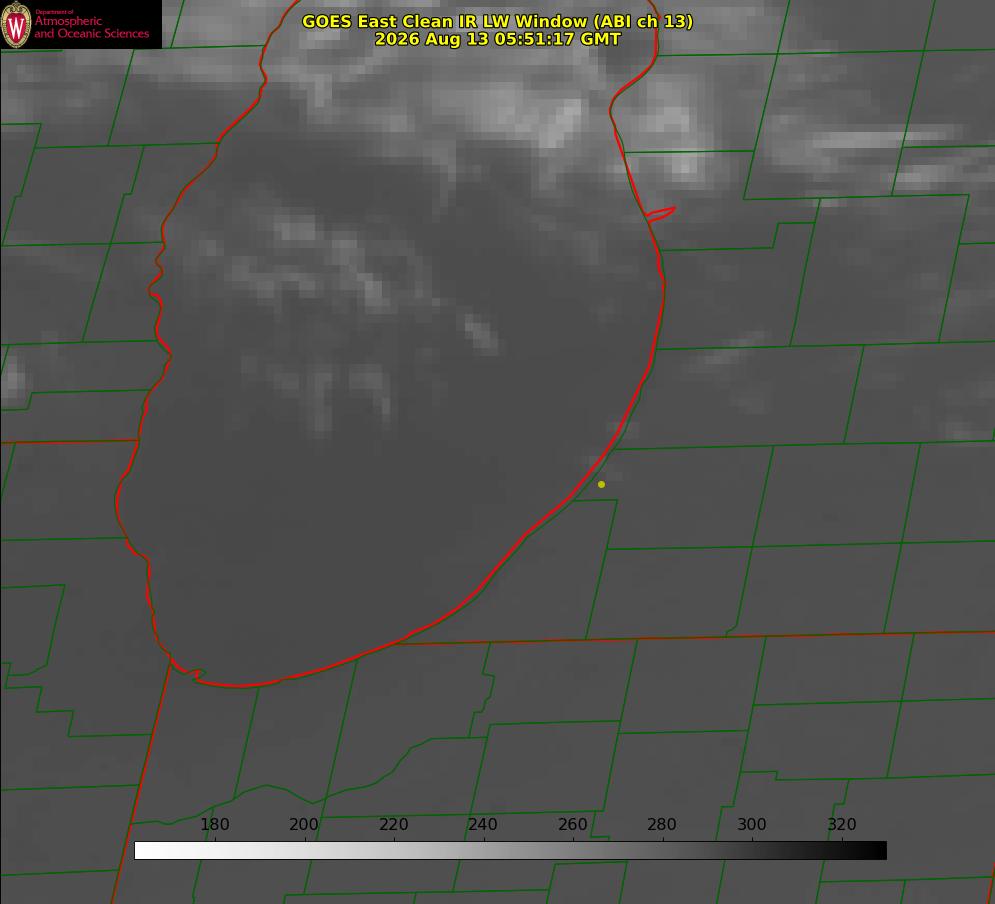The height and width of the screenshot is (904, 995).
Task: Click the Atmospheric and Oceanic Sciences text
Action: point(91,27)
